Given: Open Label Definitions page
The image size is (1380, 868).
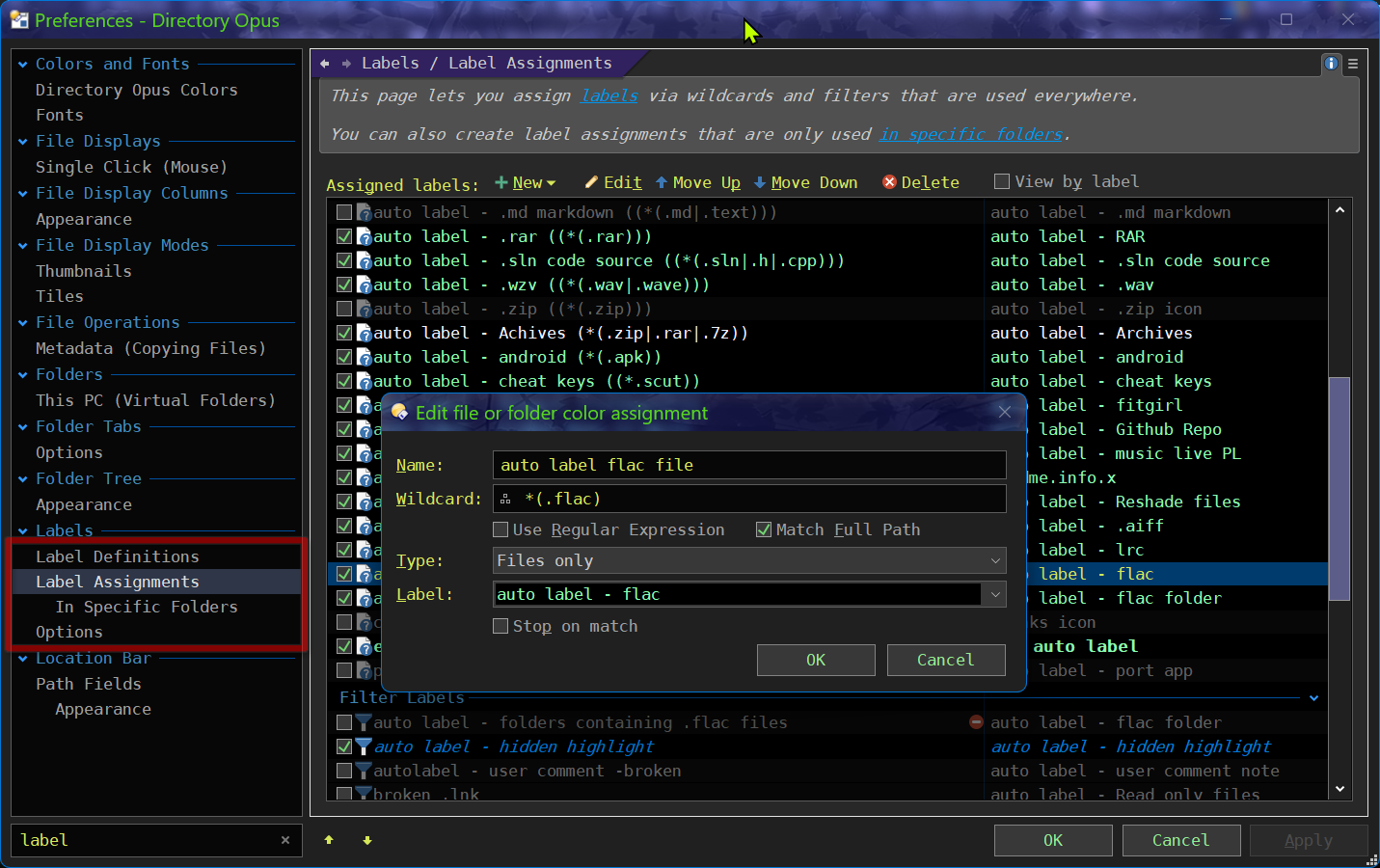Looking at the screenshot, I should [118, 556].
